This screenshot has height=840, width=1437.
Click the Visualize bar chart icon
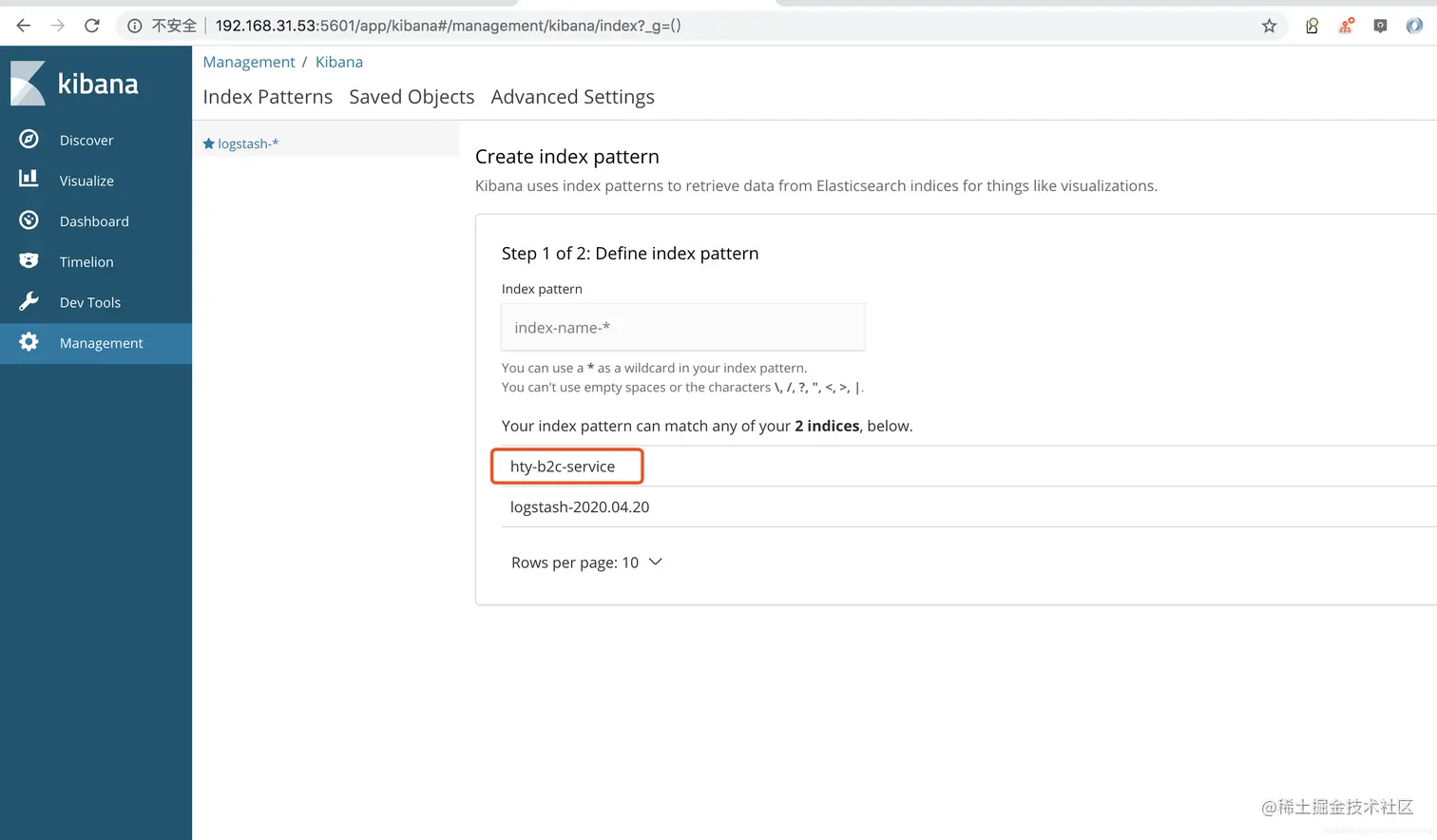tap(29, 179)
